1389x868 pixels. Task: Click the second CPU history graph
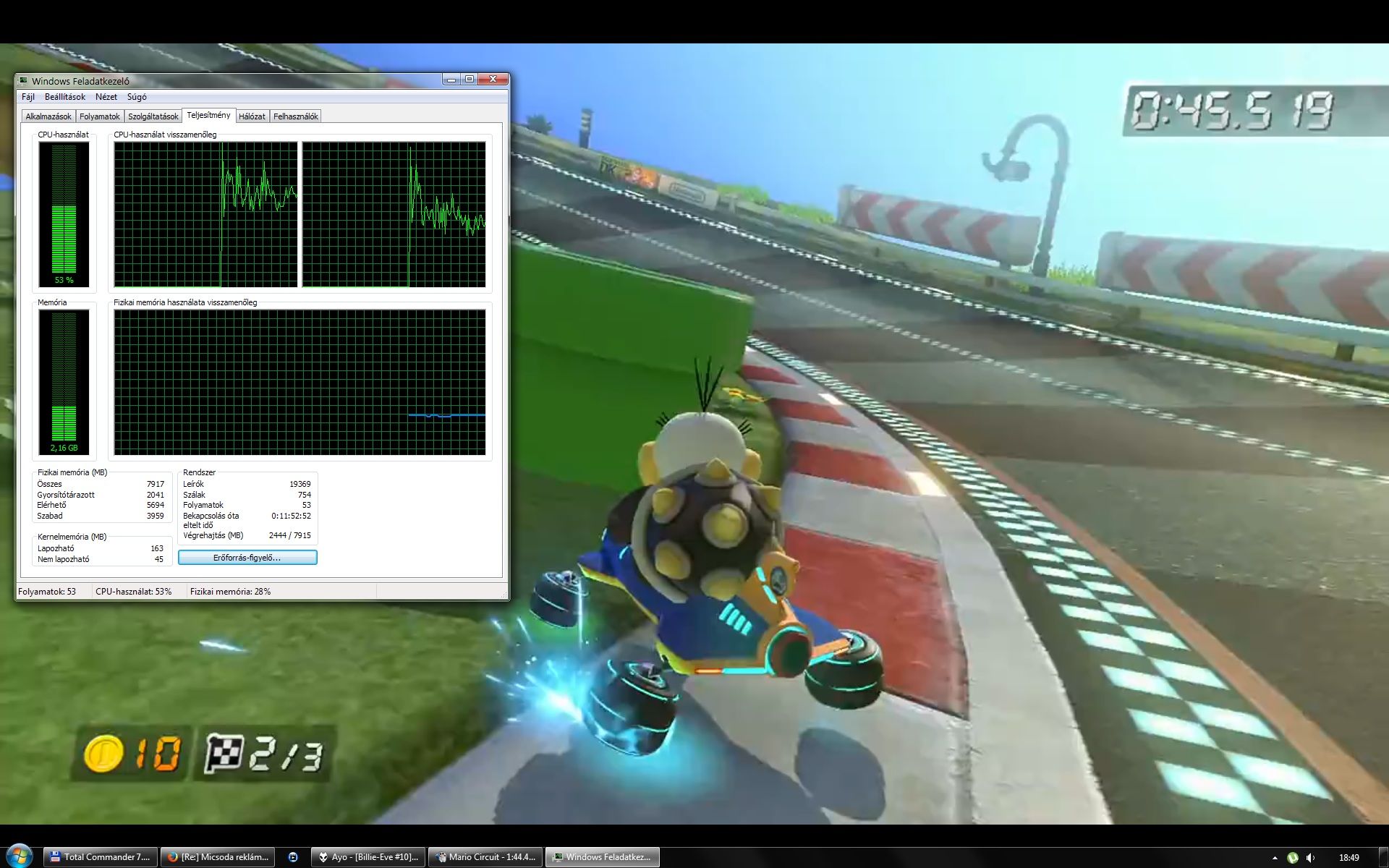[394, 215]
